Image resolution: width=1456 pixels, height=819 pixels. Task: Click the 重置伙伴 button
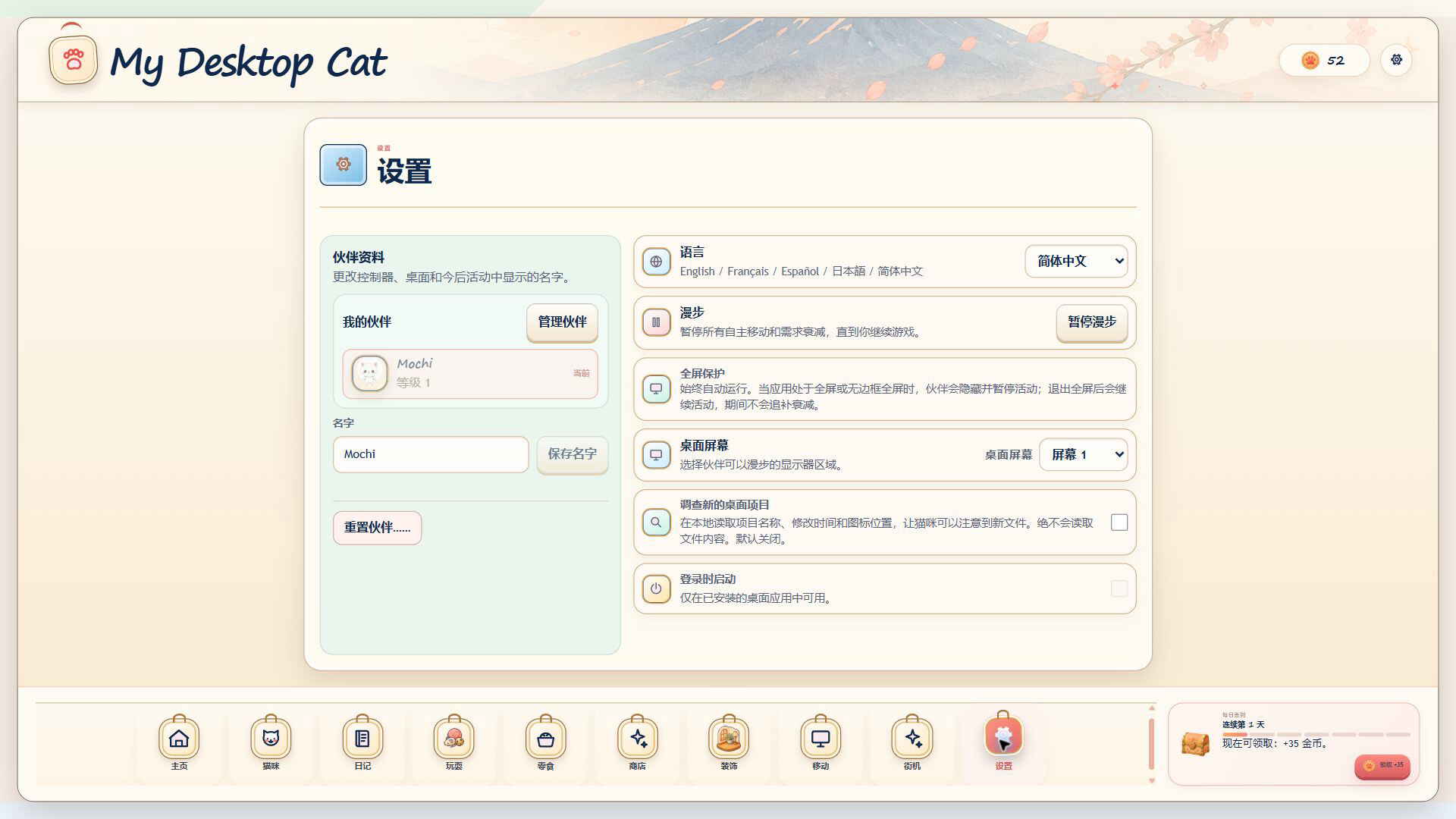tap(377, 528)
